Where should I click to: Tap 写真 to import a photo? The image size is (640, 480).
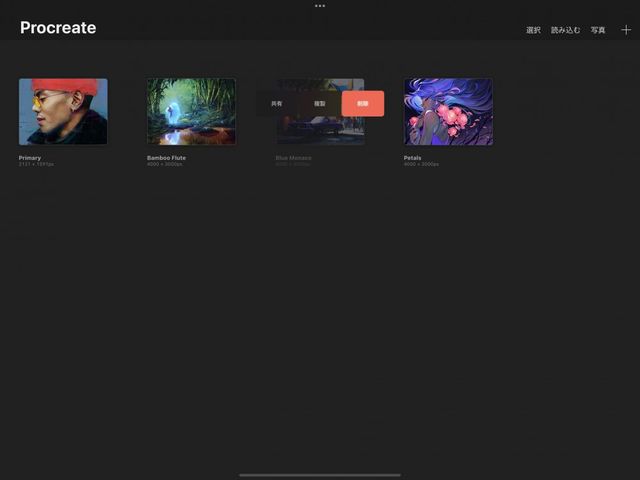[x=598, y=30]
